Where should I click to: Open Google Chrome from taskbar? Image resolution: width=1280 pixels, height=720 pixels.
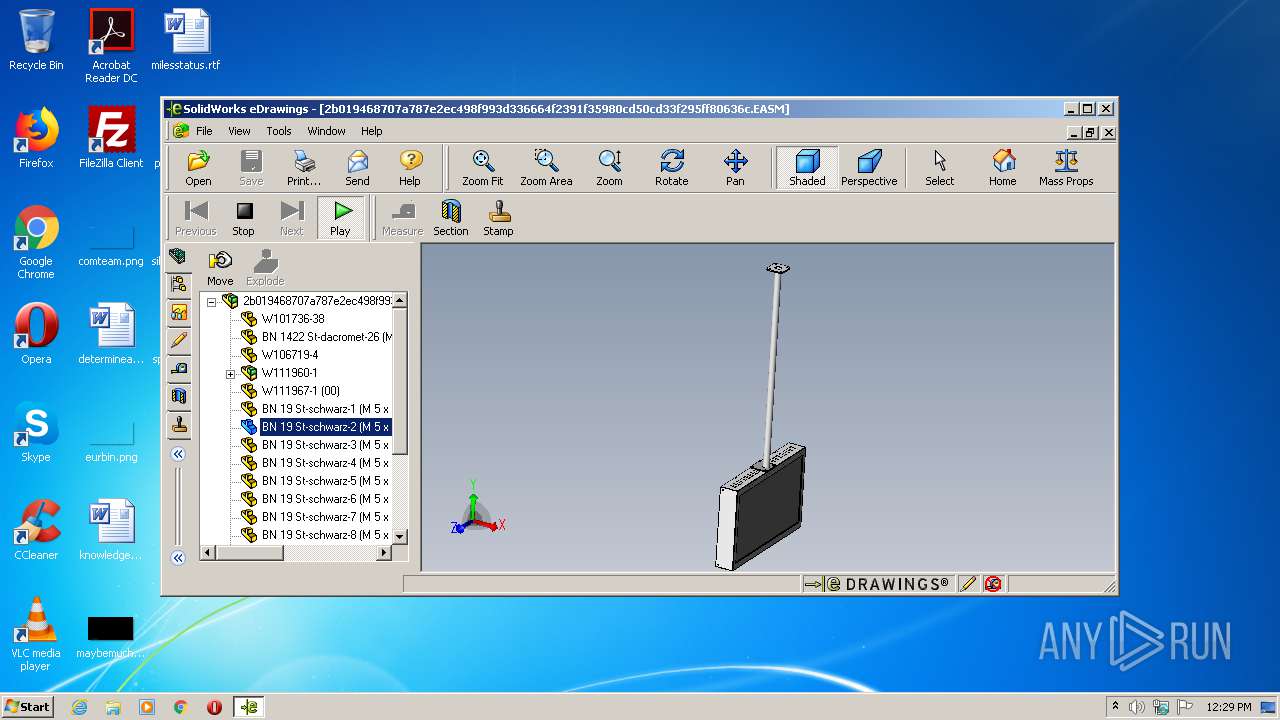tap(181, 707)
